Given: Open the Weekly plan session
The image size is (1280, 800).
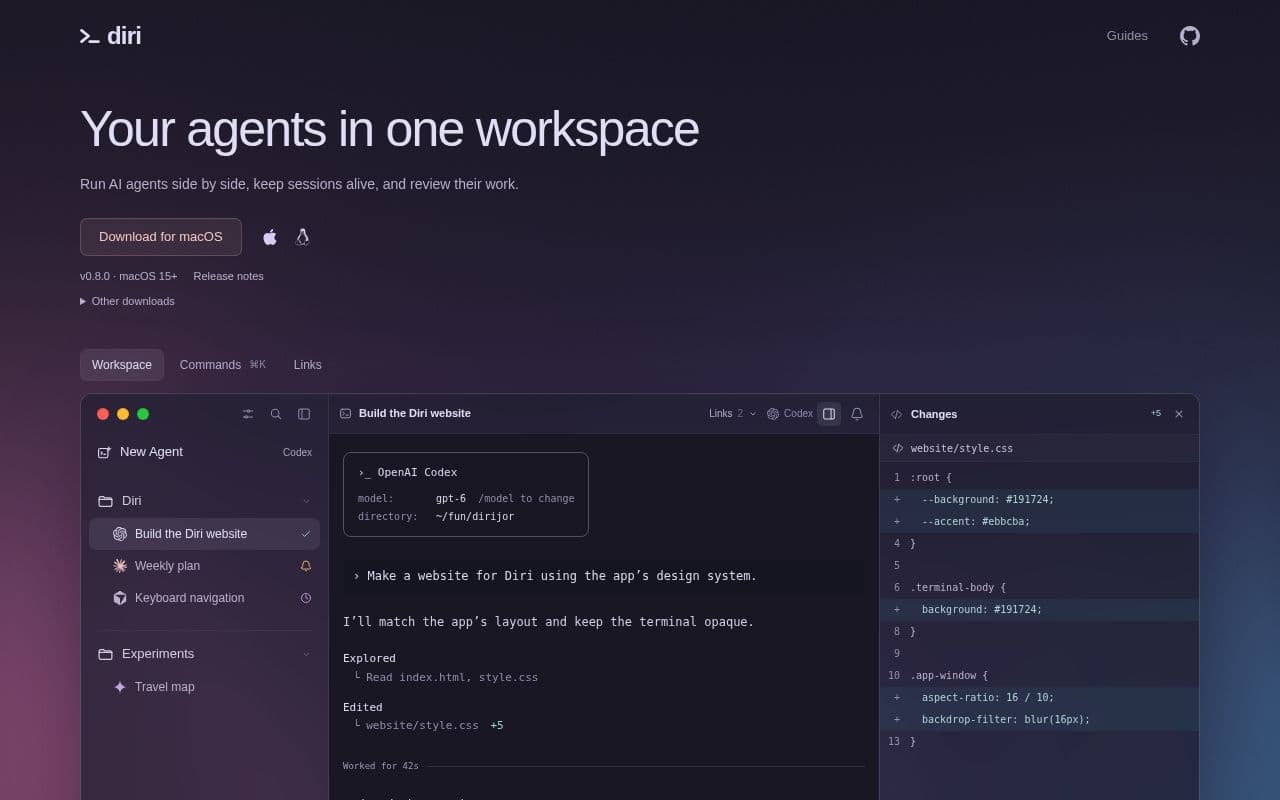Looking at the screenshot, I should pyautogui.click(x=204, y=566).
